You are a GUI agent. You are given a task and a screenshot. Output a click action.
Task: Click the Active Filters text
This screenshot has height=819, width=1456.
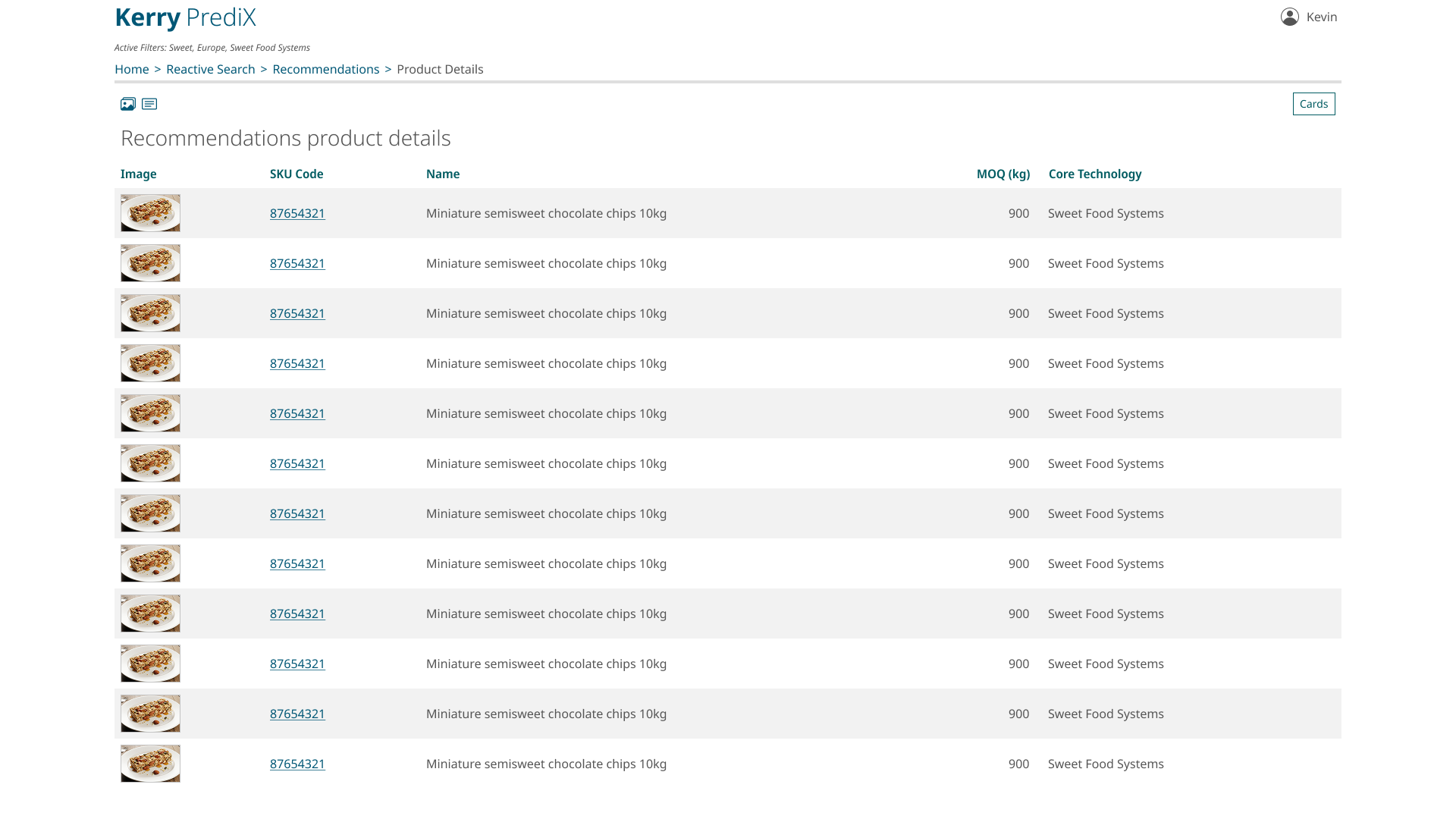pyautogui.click(x=212, y=47)
